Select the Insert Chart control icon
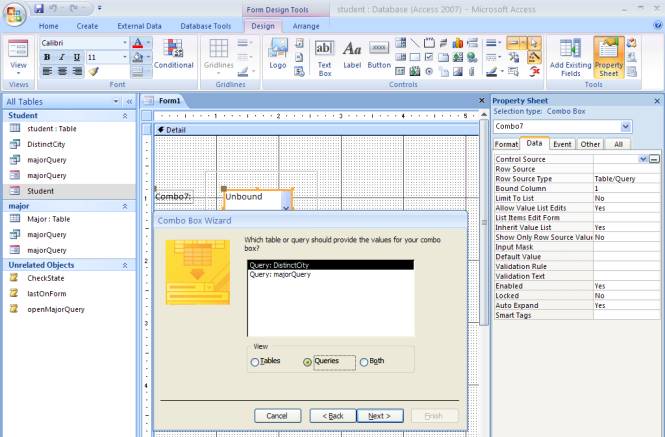 coord(458,43)
